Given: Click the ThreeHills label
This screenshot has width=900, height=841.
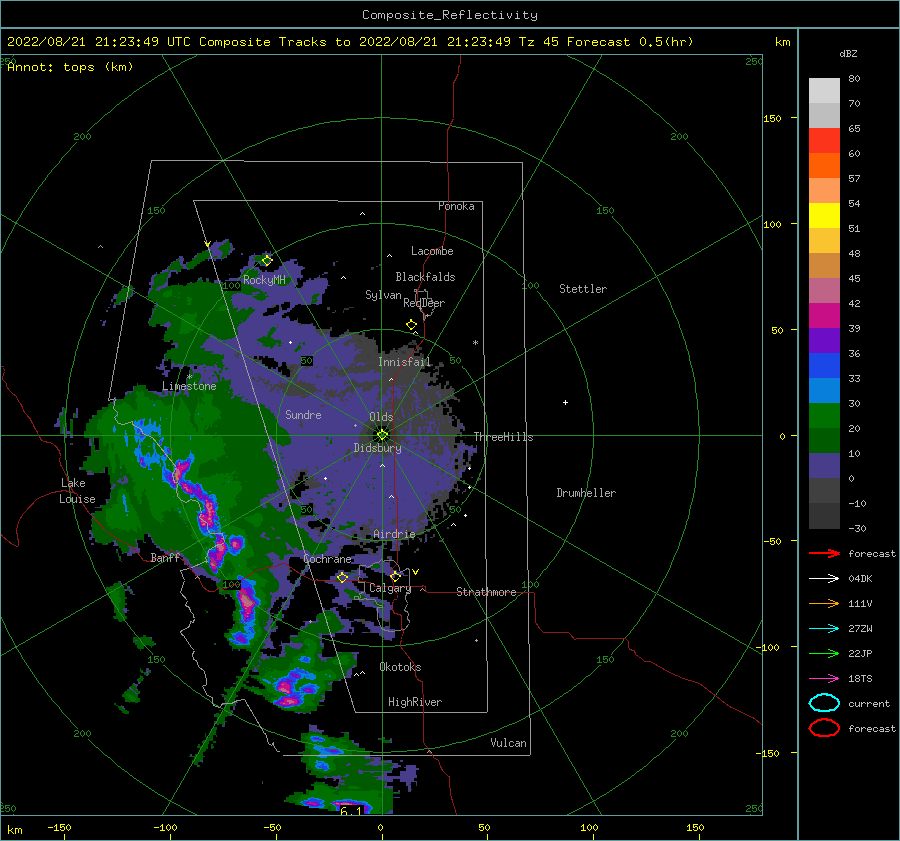Looking at the screenshot, I should [x=503, y=437].
